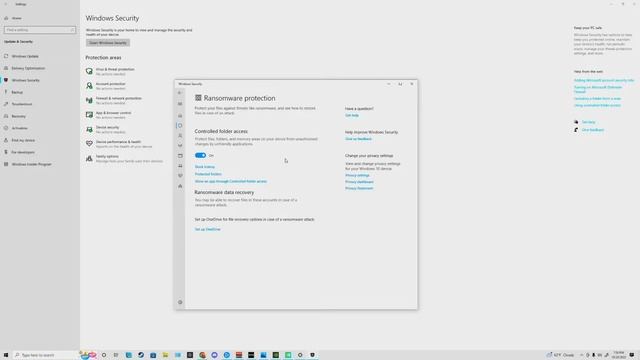This screenshot has width=640, height=360.
Task: Open Settings gear in Windows Security app
Action: pyautogui.click(x=180, y=302)
